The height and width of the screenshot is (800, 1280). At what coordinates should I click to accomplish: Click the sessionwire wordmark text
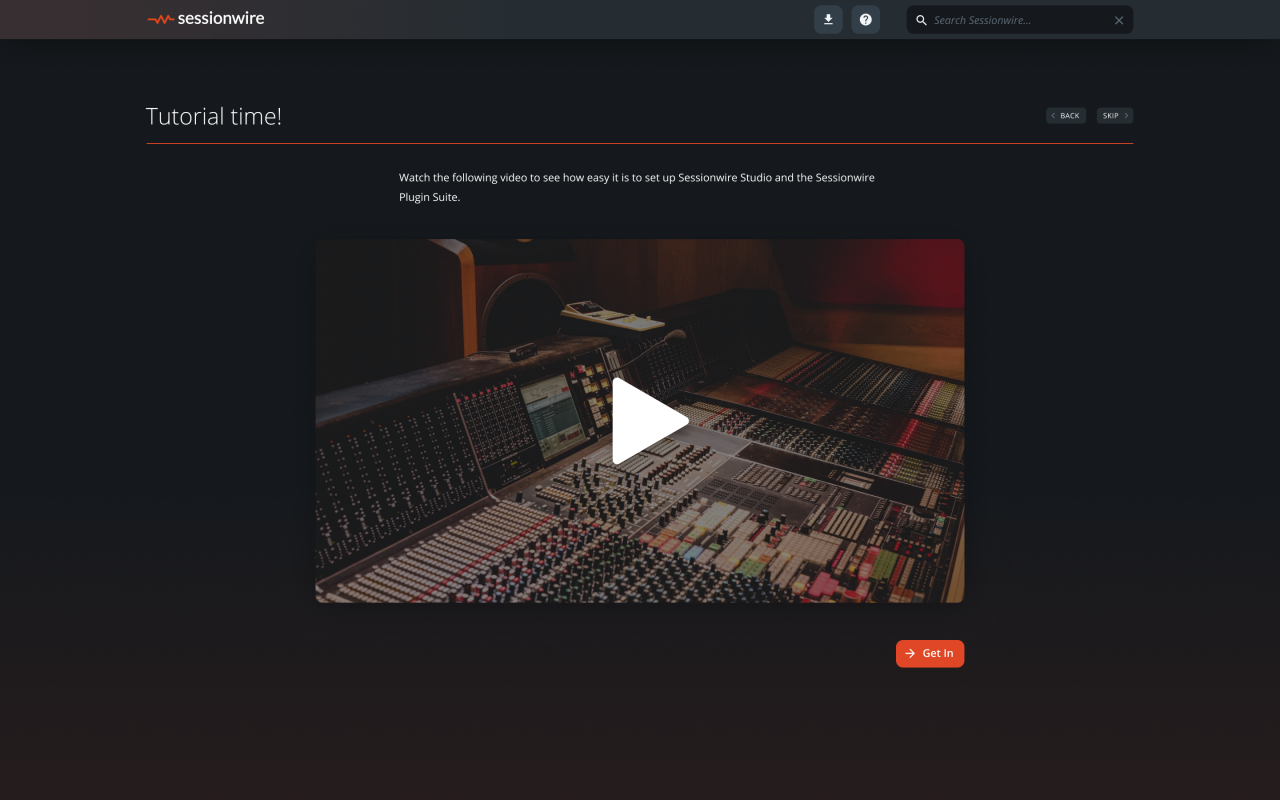(x=221, y=18)
